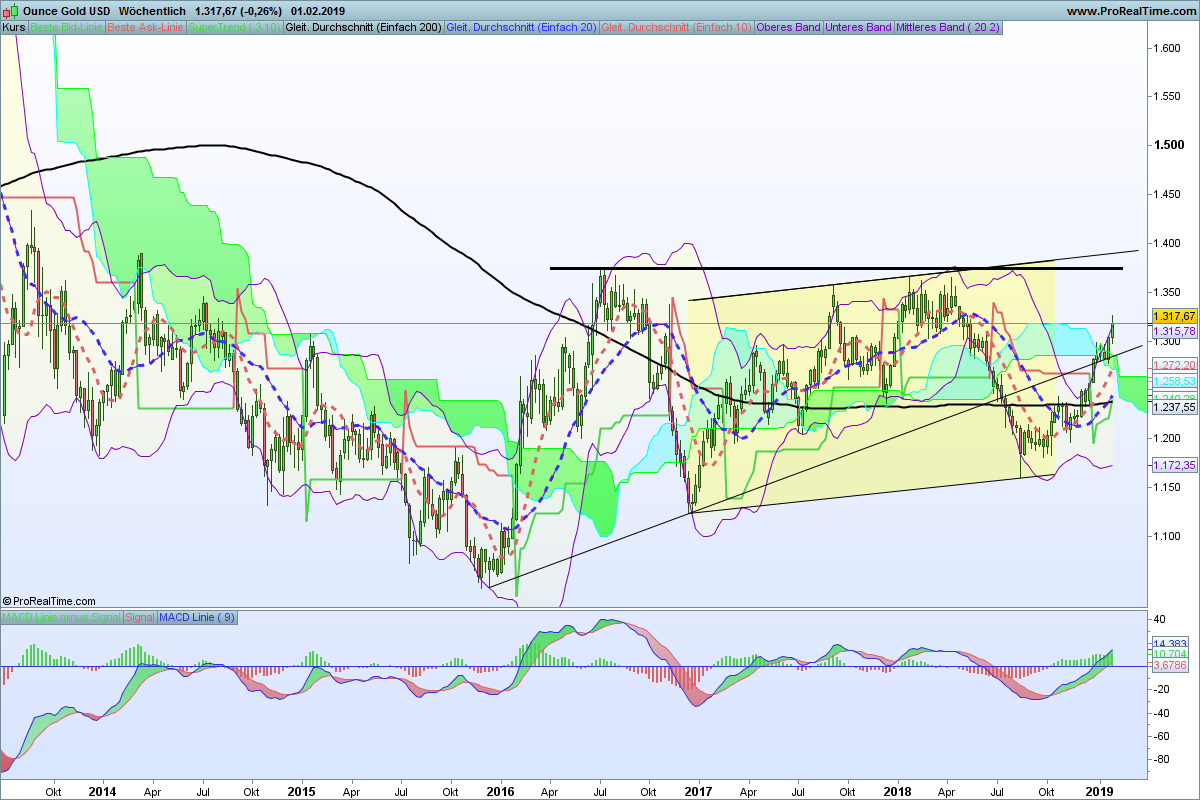Click the Wöchentlich timeframe text in title
The image size is (1200, 800).
(152, 10)
